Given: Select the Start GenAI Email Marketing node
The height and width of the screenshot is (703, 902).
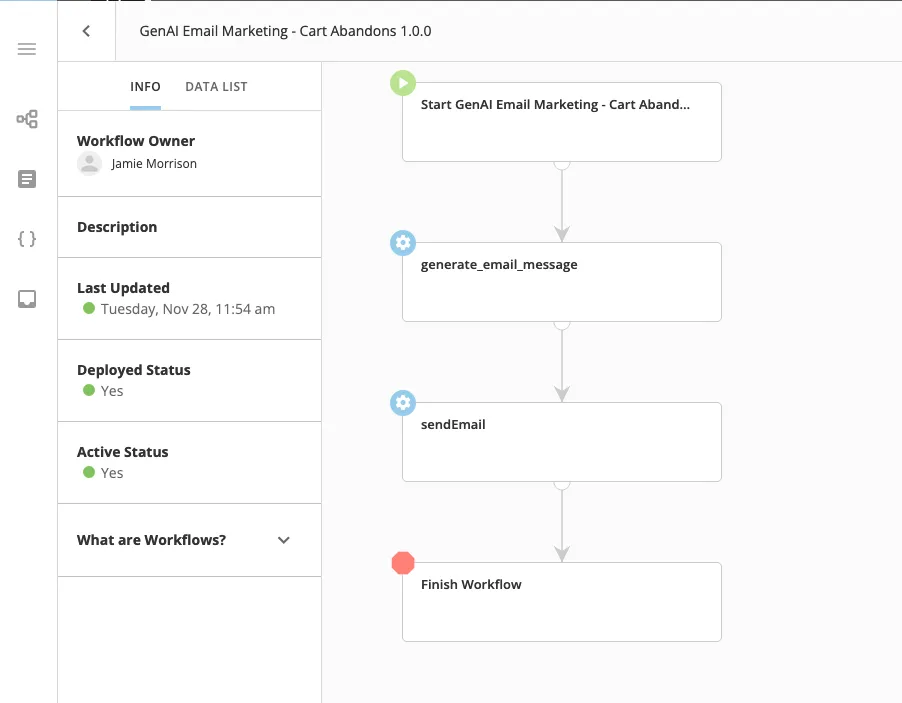Looking at the screenshot, I should (x=561, y=122).
